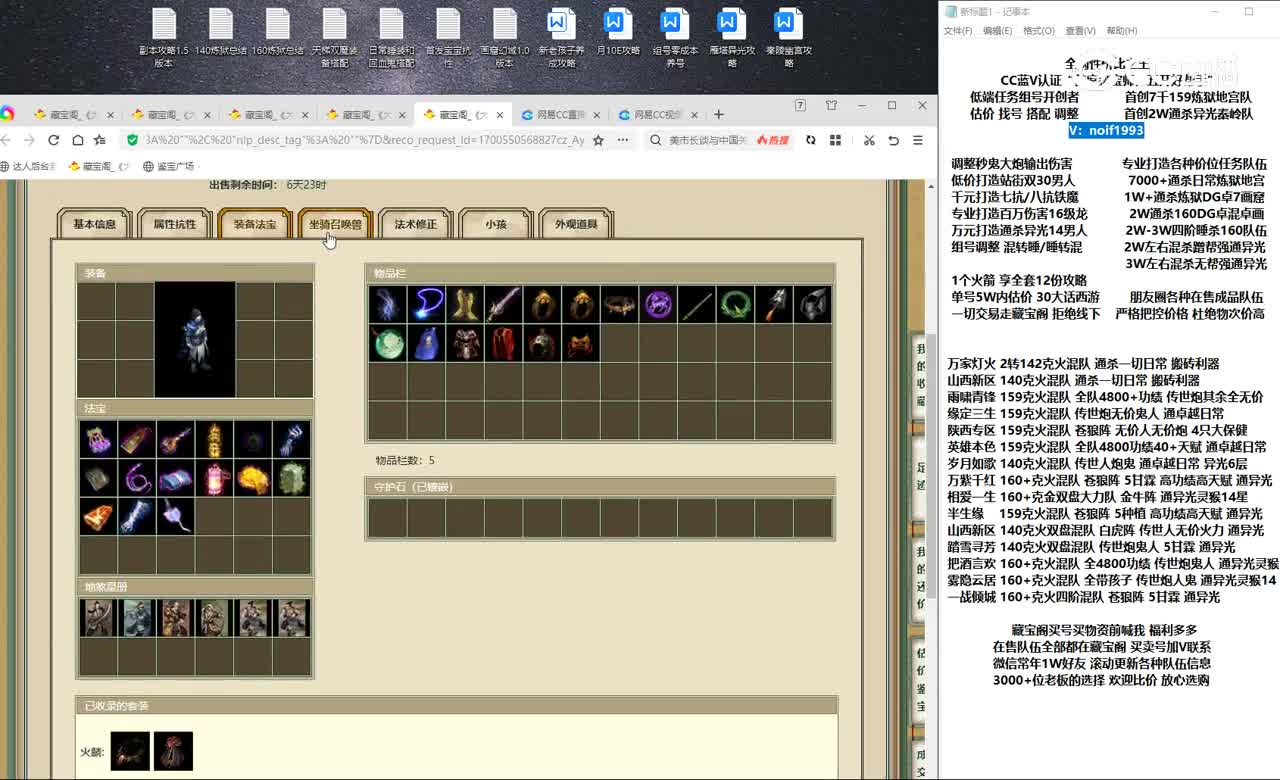Viewport: 1280px width, 780px height.
Task: Select the golden flame cloud treasure in 法宝
Action: [253, 479]
